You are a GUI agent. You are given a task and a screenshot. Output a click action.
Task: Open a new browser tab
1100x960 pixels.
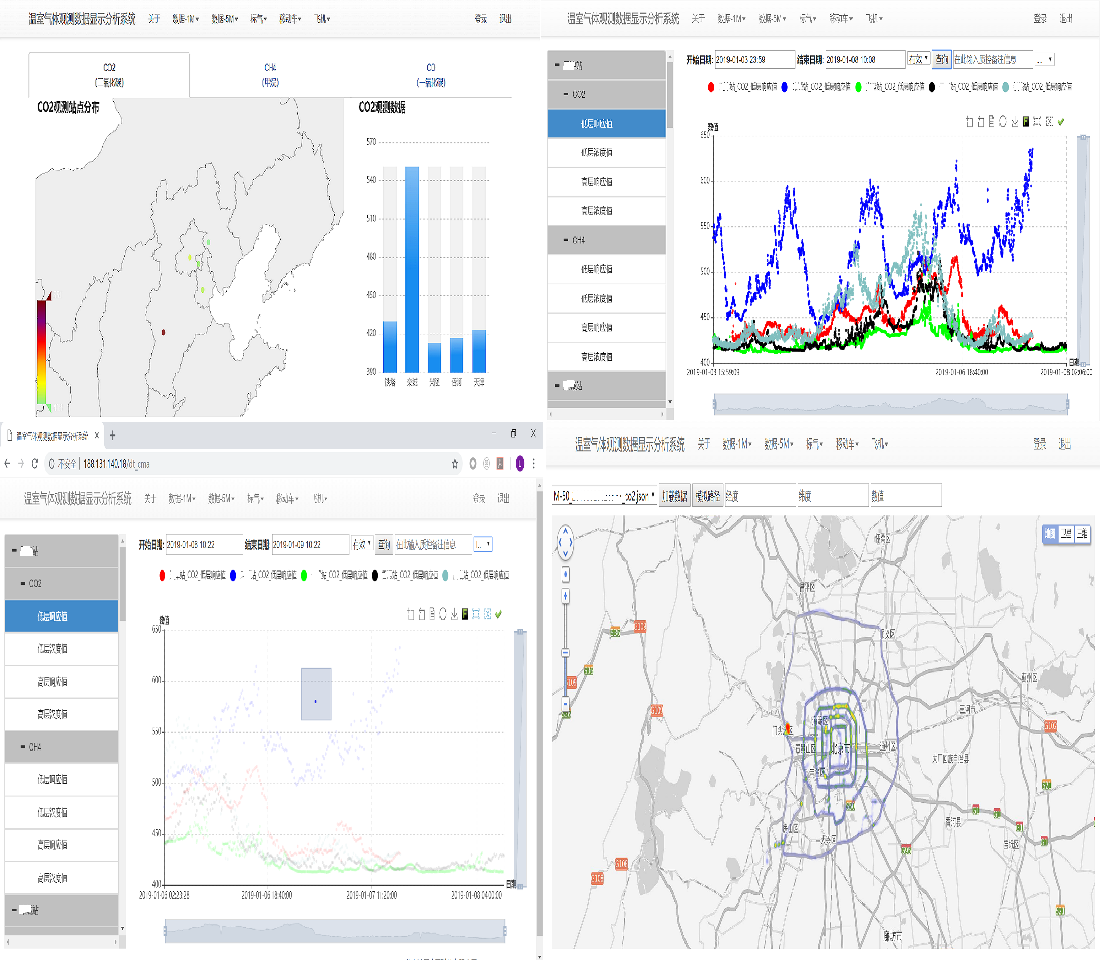(113, 436)
